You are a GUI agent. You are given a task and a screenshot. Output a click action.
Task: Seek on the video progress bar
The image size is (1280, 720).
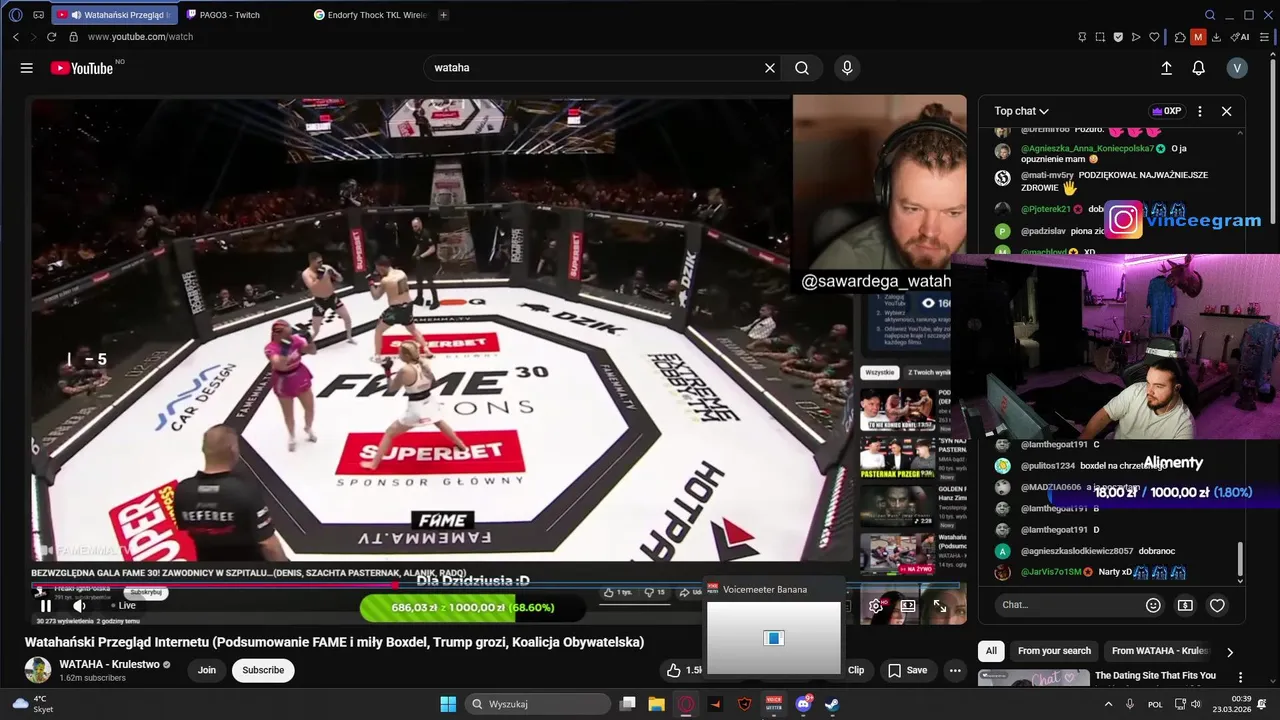coord(495,586)
